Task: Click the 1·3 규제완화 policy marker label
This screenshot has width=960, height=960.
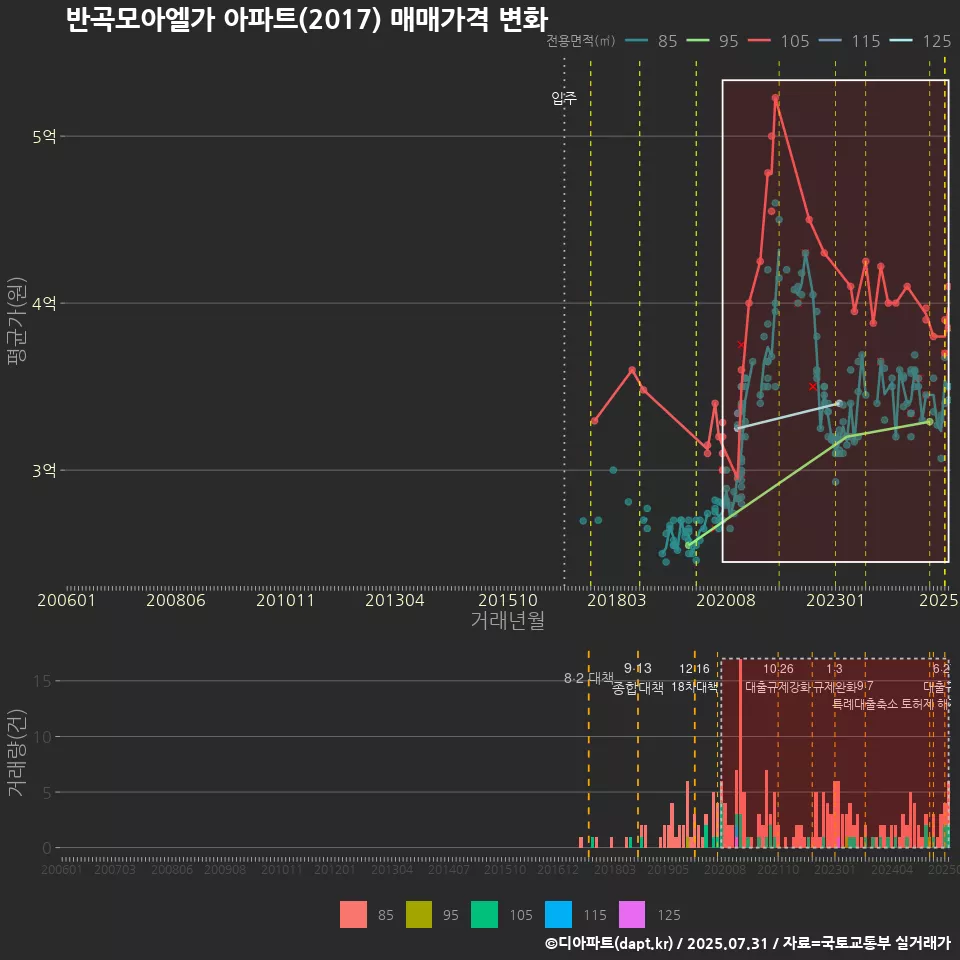Action: pos(834,678)
